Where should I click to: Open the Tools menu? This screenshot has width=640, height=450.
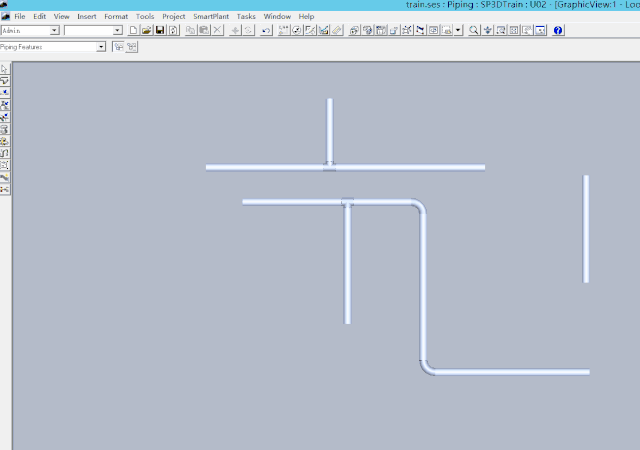coord(145,16)
